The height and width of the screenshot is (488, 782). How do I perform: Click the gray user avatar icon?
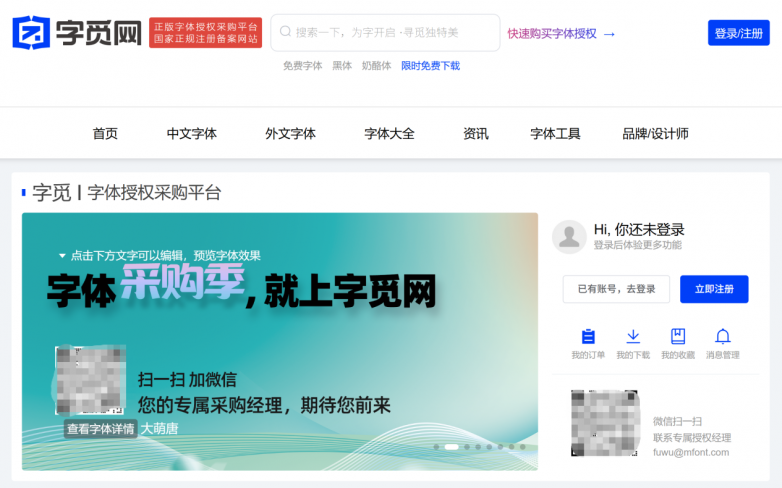tap(569, 237)
